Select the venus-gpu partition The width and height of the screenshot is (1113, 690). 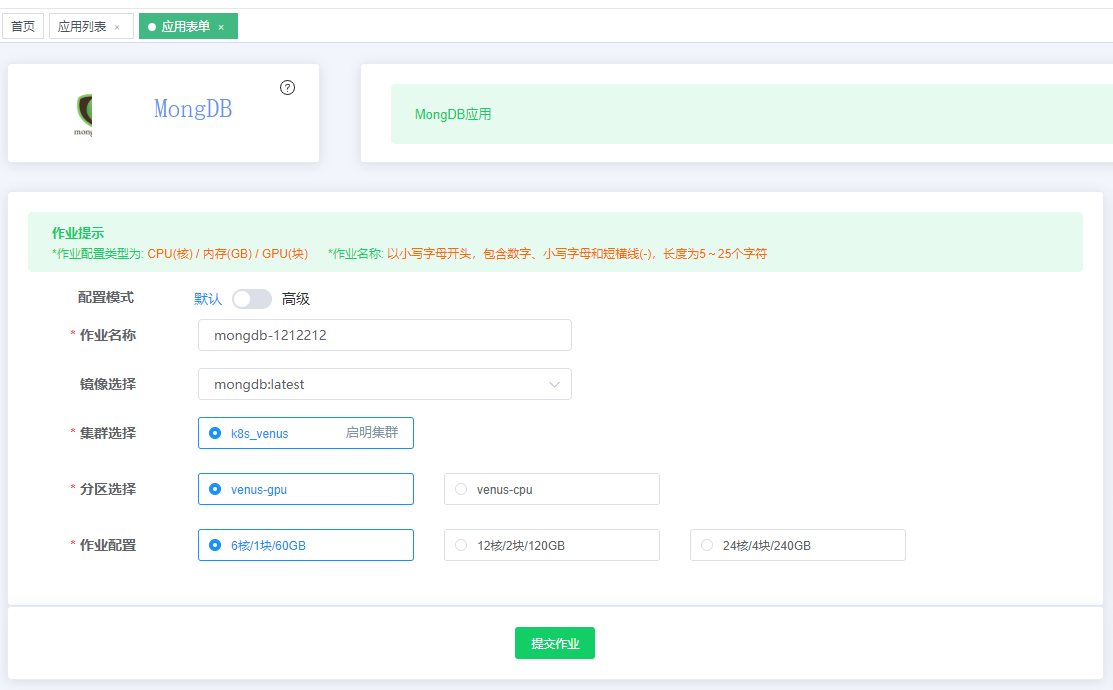point(306,489)
